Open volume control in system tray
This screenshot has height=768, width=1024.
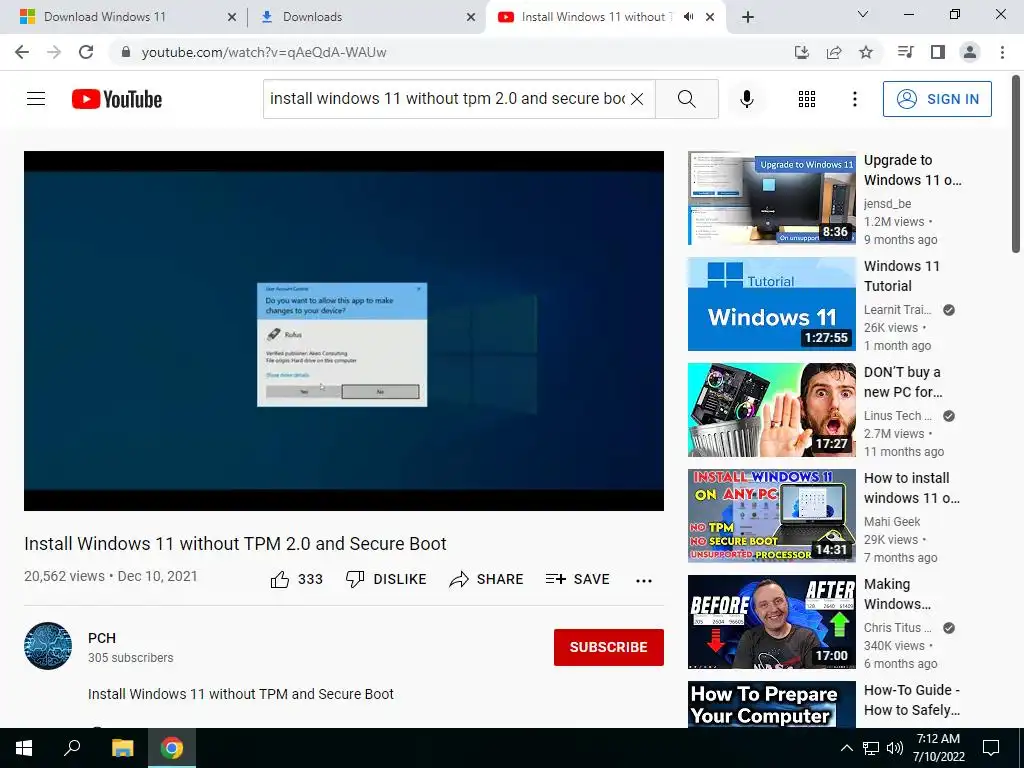[895, 748]
